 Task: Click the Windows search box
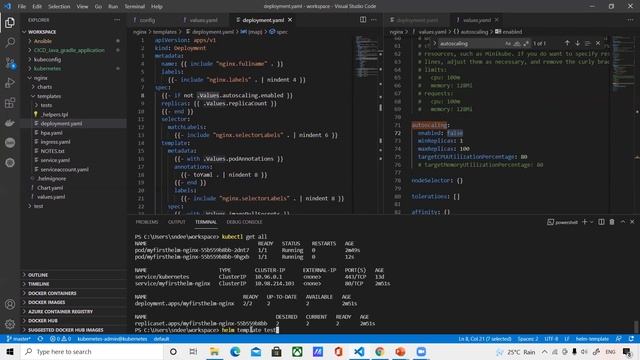click(92, 351)
